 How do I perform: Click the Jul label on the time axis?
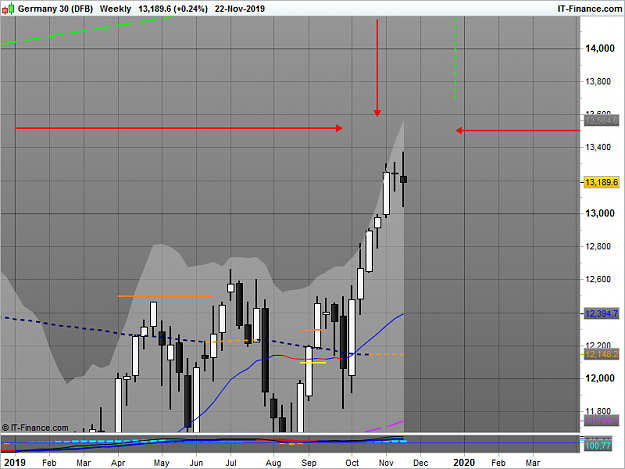coord(231,463)
